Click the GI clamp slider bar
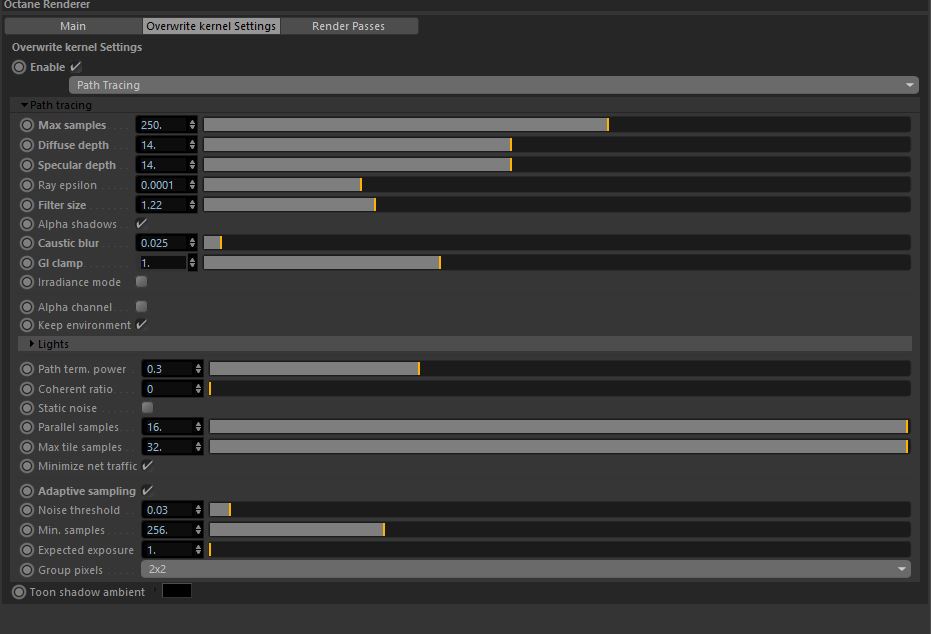Image resolution: width=931 pixels, height=634 pixels. coord(557,263)
